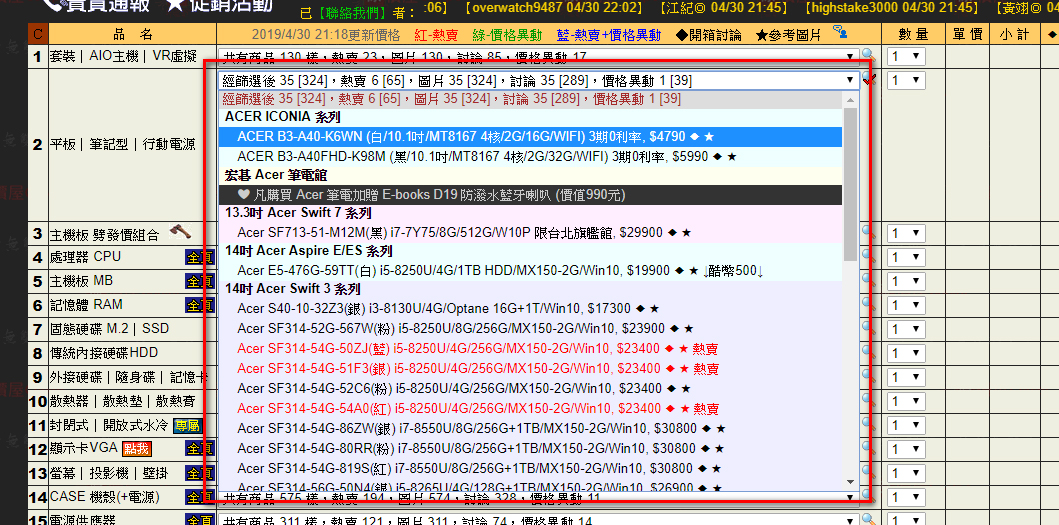The height and width of the screenshot is (525, 1059).
Task: Click the magnifier icon for 處理器 CPU row
Action: [x=869, y=257]
